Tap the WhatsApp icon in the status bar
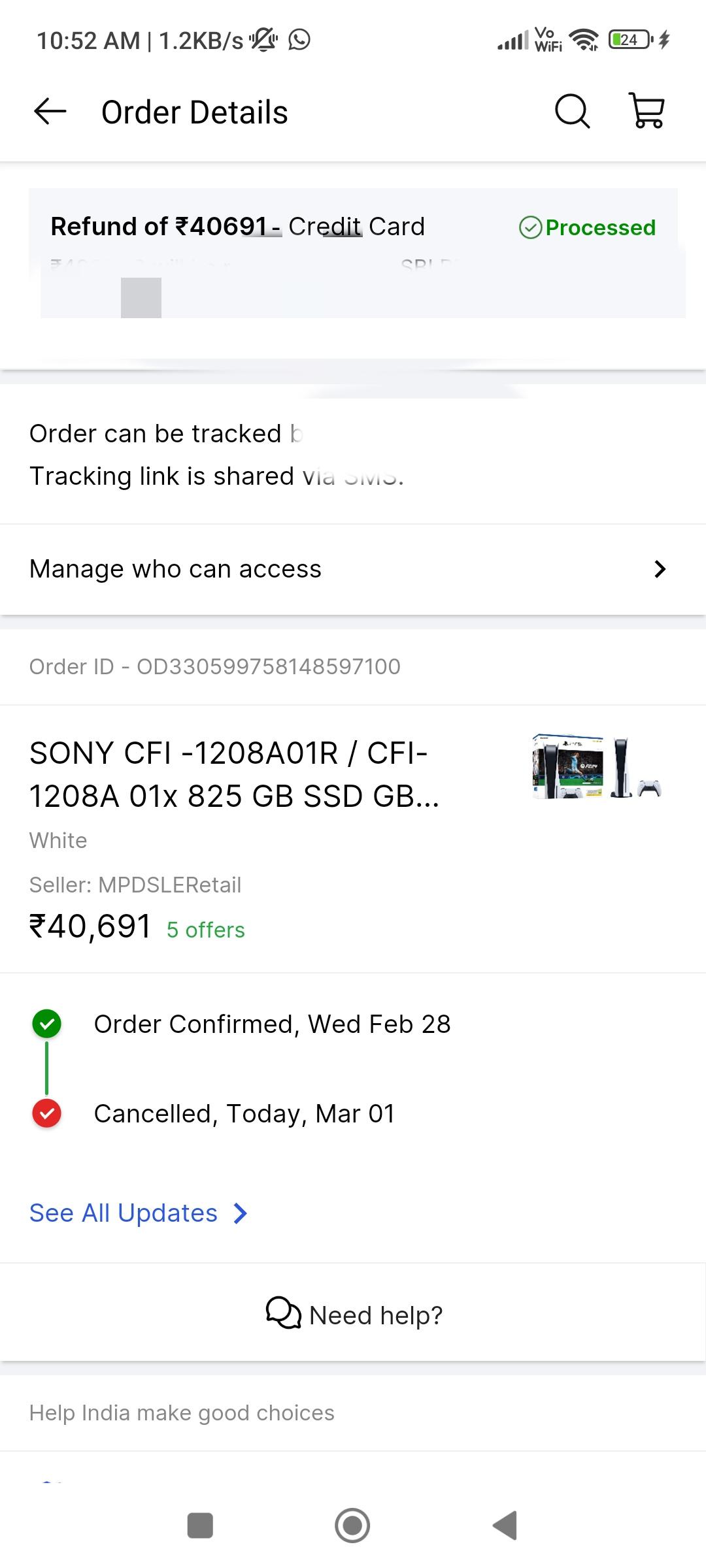This screenshot has height=1568, width=706. 300,41
